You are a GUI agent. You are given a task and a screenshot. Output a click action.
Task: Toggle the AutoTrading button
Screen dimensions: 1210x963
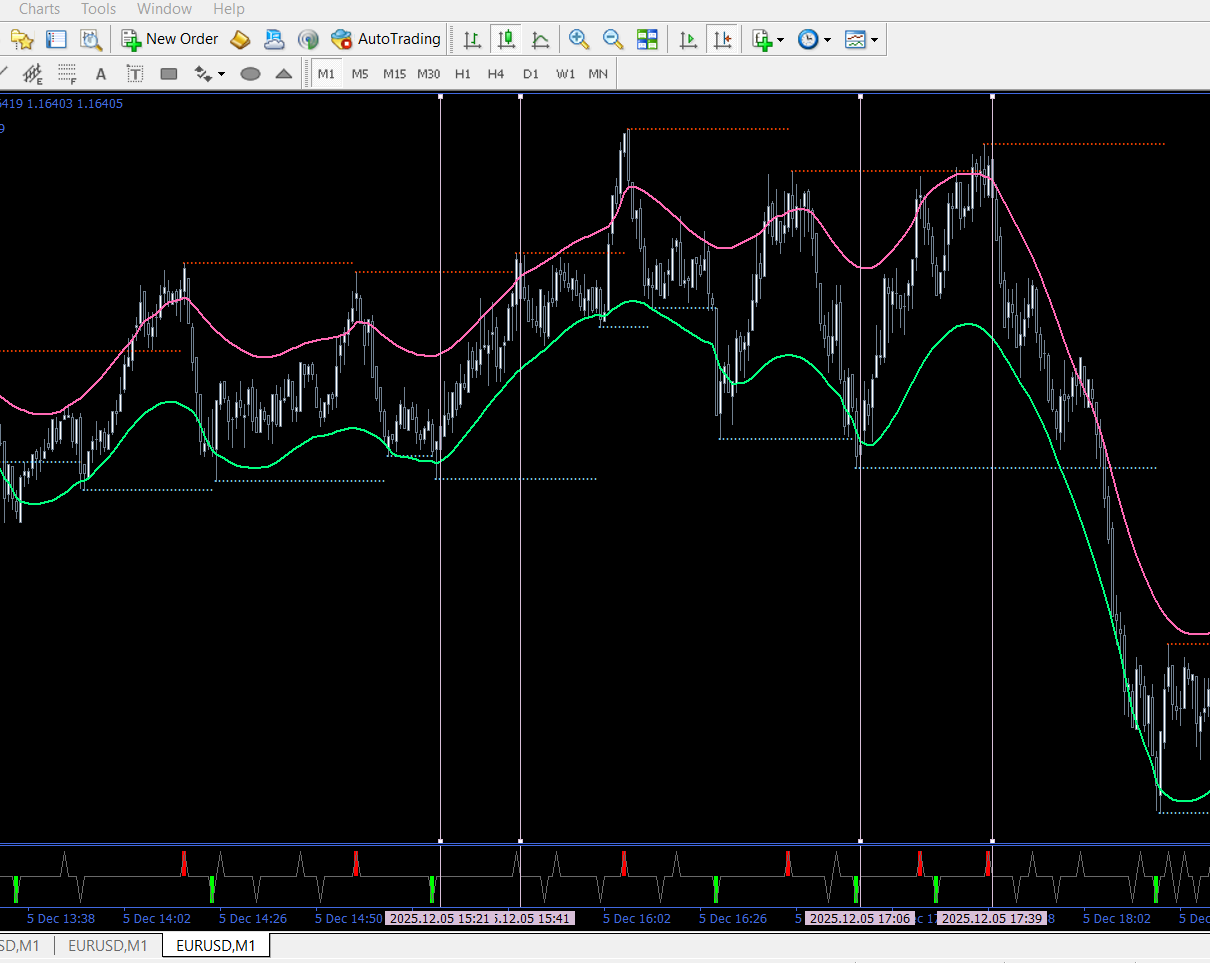click(386, 39)
